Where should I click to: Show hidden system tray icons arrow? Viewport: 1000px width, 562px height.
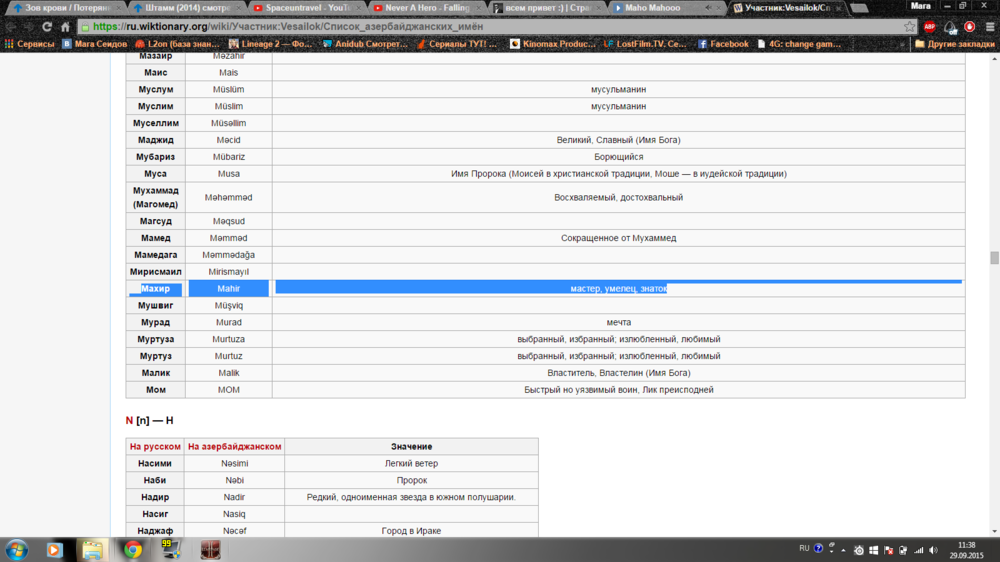click(x=843, y=549)
